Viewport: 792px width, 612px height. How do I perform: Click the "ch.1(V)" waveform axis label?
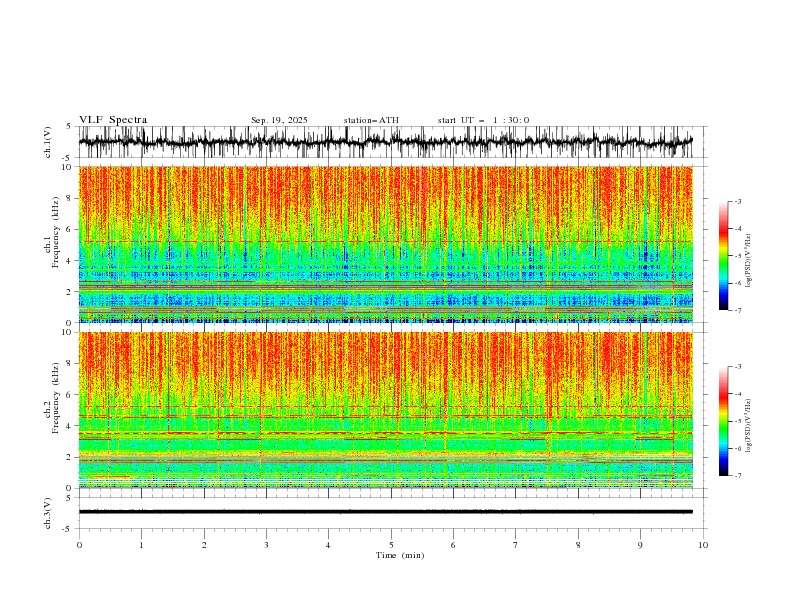[x=48, y=142]
